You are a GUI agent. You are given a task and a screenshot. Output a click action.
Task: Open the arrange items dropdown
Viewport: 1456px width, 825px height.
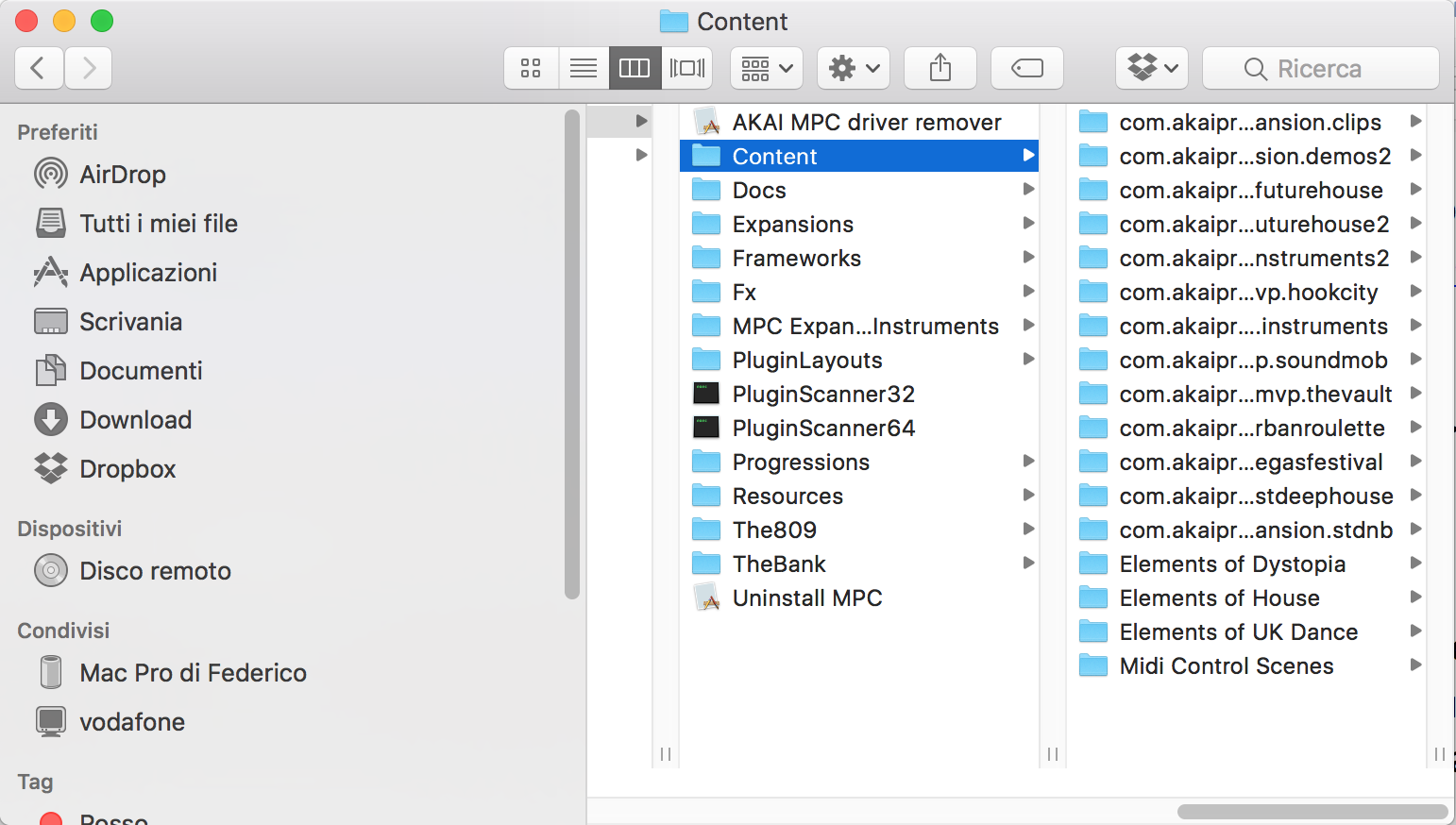pos(767,68)
